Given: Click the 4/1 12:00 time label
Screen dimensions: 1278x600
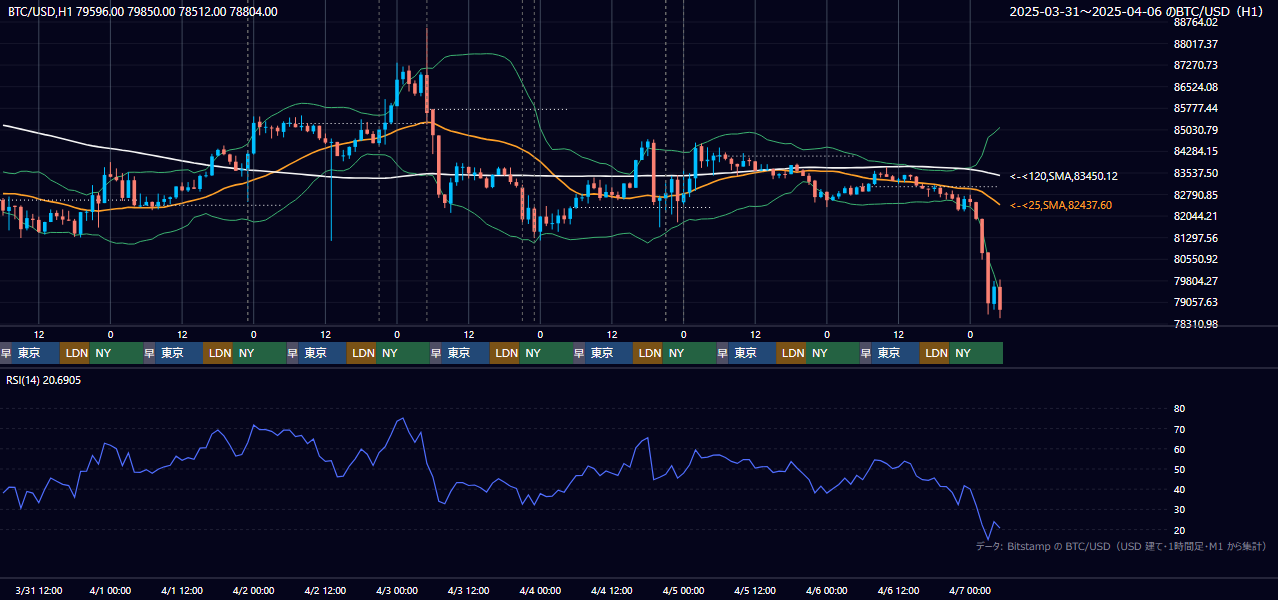Looking at the screenshot, I should click(x=182, y=590).
